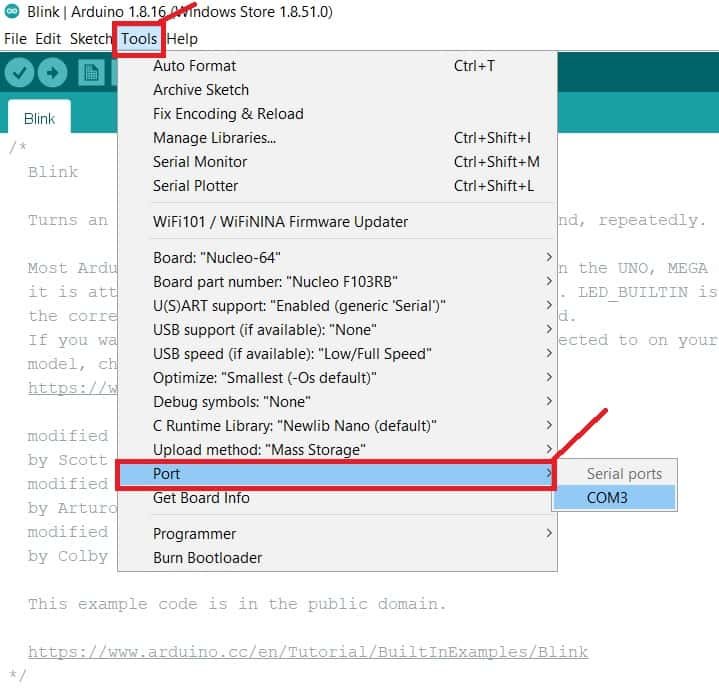Click the Upload arrow toolbar icon
The height and width of the screenshot is (697, 719).
point(52,72)
